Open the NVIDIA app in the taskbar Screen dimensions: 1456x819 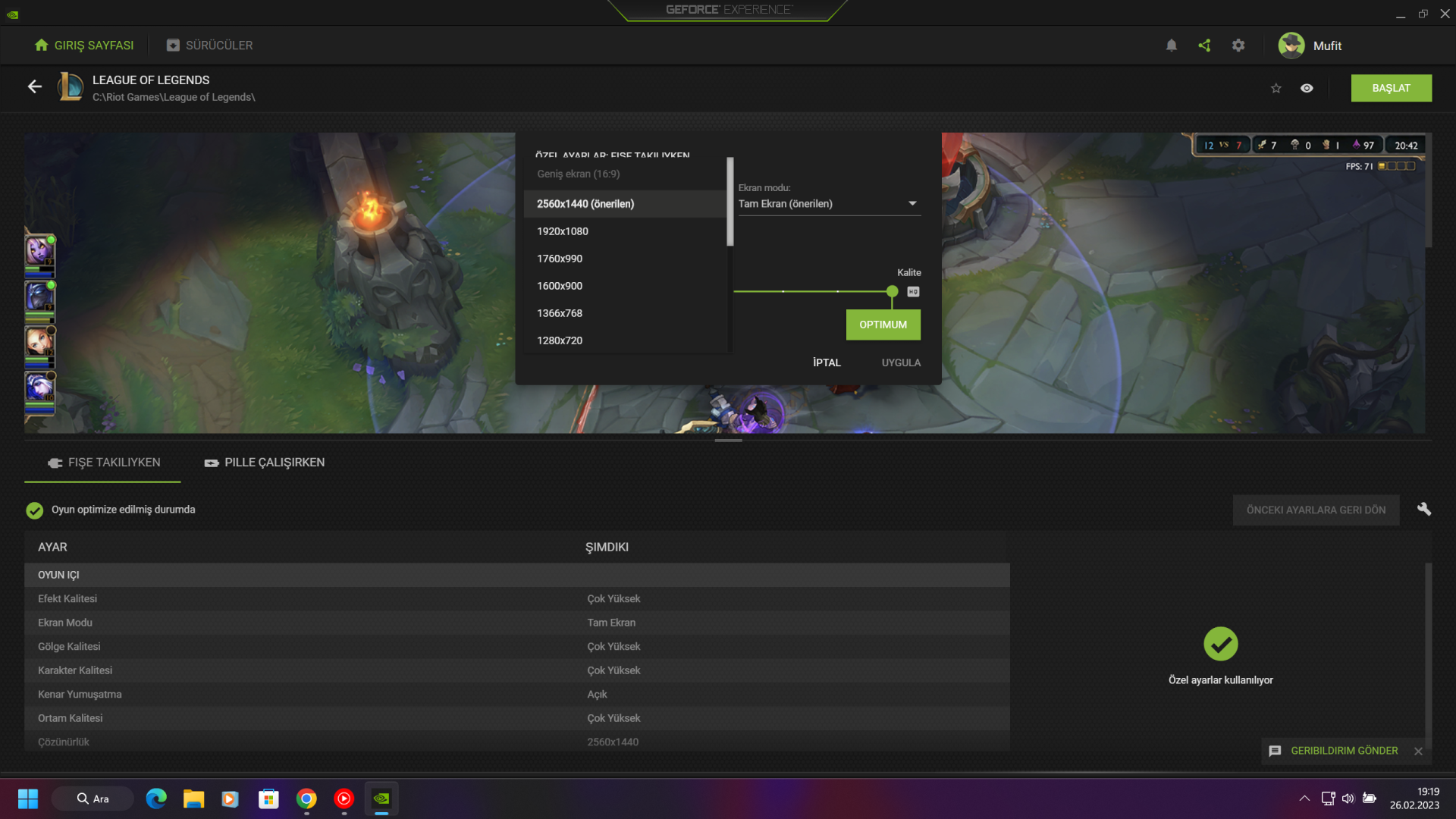point(381,799)
